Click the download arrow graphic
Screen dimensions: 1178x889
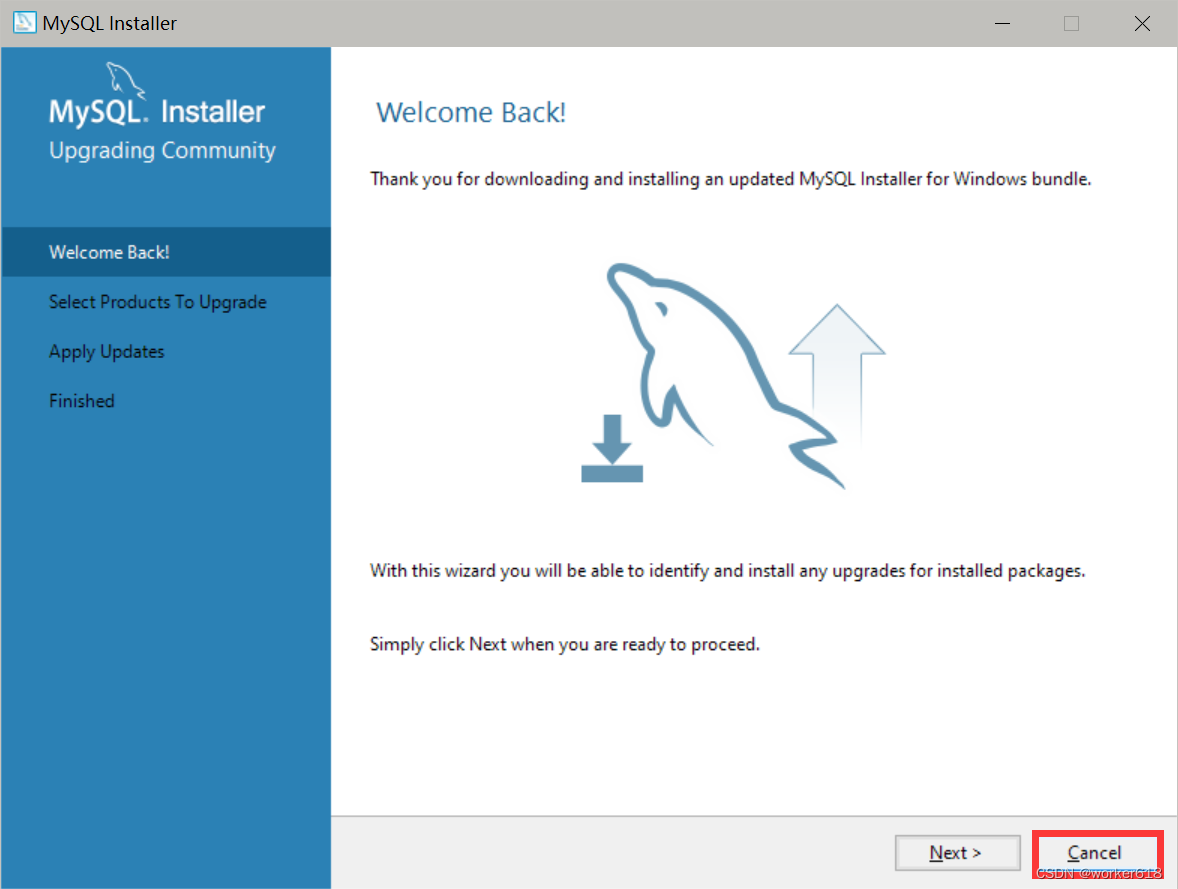pos(612,448)
